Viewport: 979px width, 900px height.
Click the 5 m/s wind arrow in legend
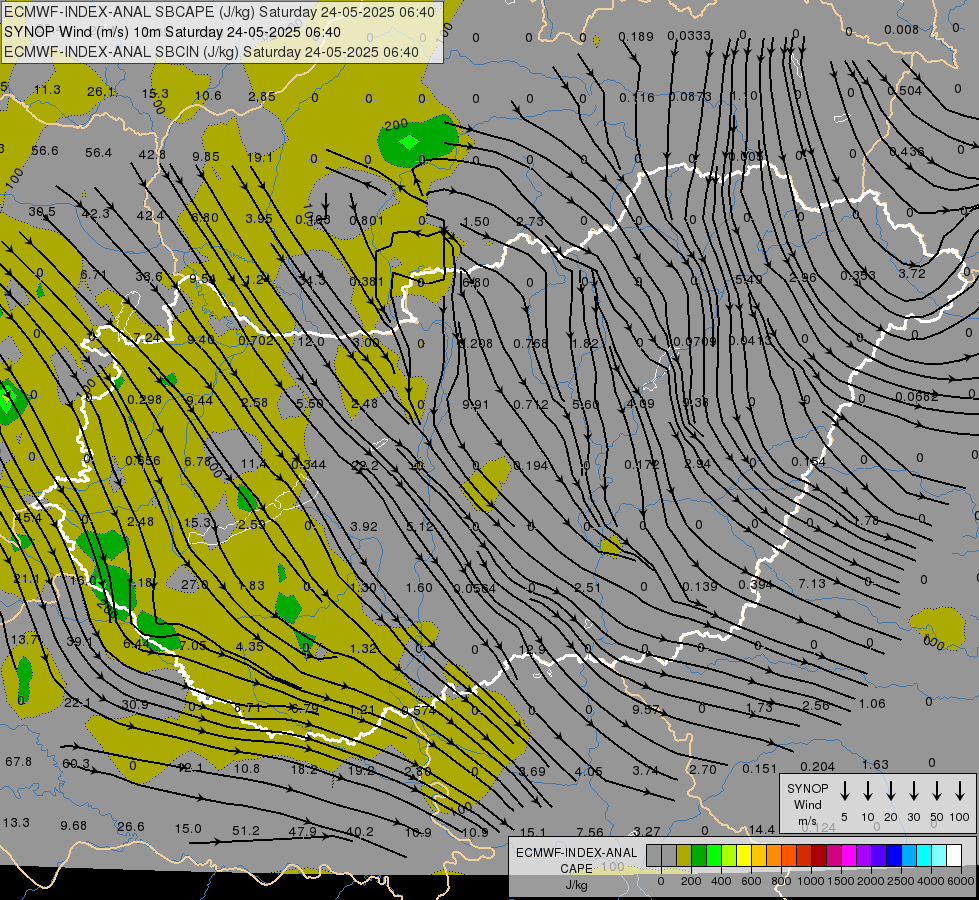[x=844, y=791]
